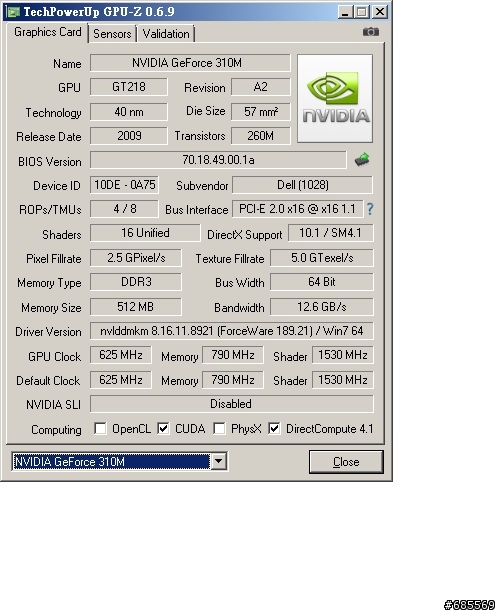Toggle the DirectCompute 4.1 checkbox
The height and width of the screenshot is (613, 500).
(x=274, y=428)
